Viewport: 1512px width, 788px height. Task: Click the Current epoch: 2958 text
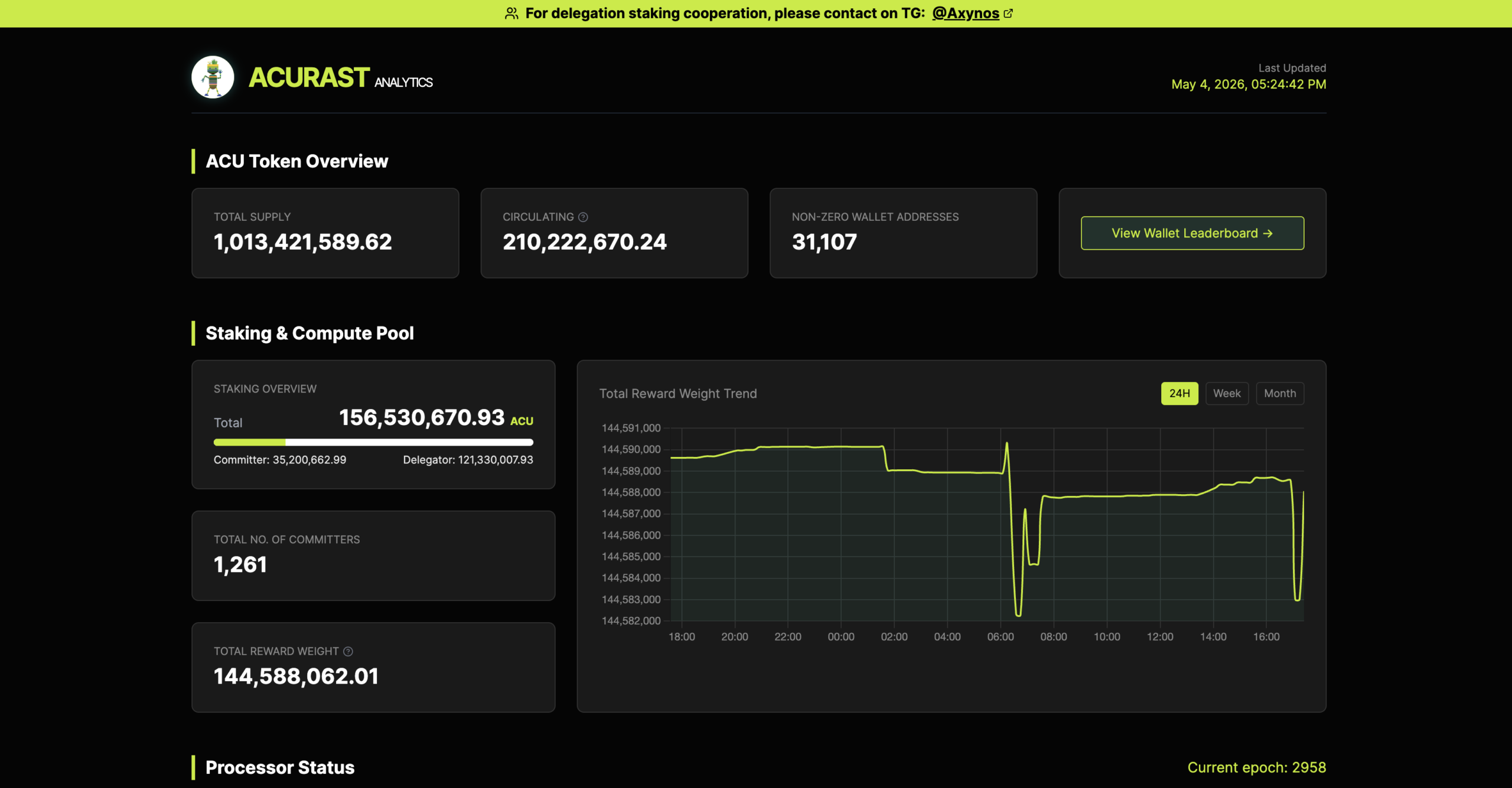pos(1257,767)
